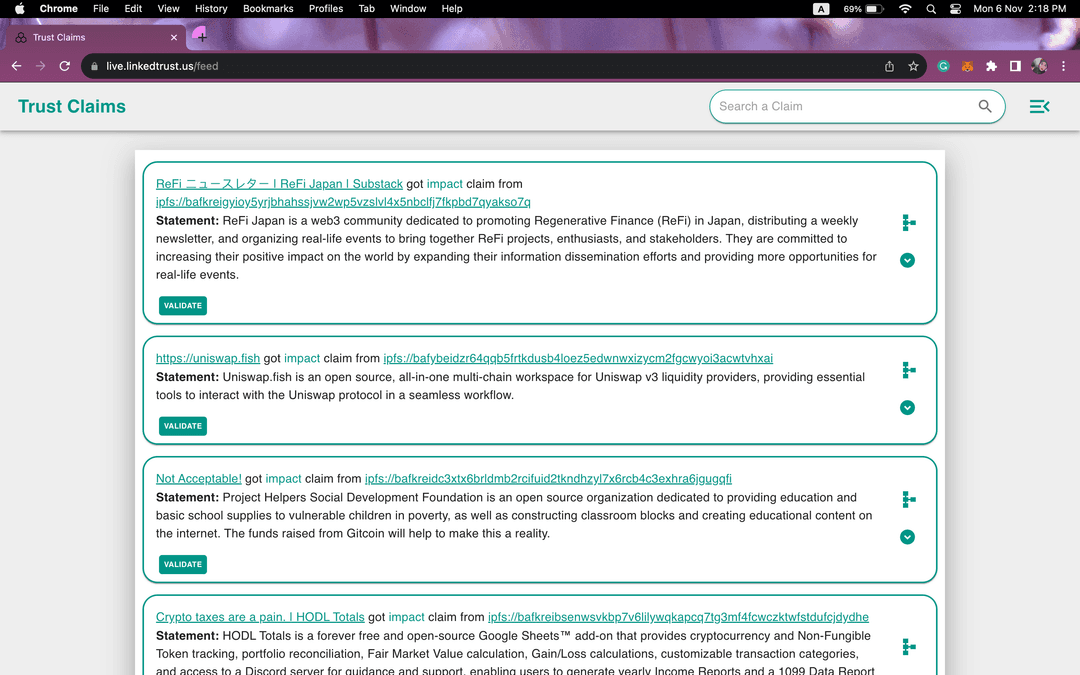Go forward in browser
Image resolution: width=1080 pixels, height=675 pixels.
tap(41, 66)
